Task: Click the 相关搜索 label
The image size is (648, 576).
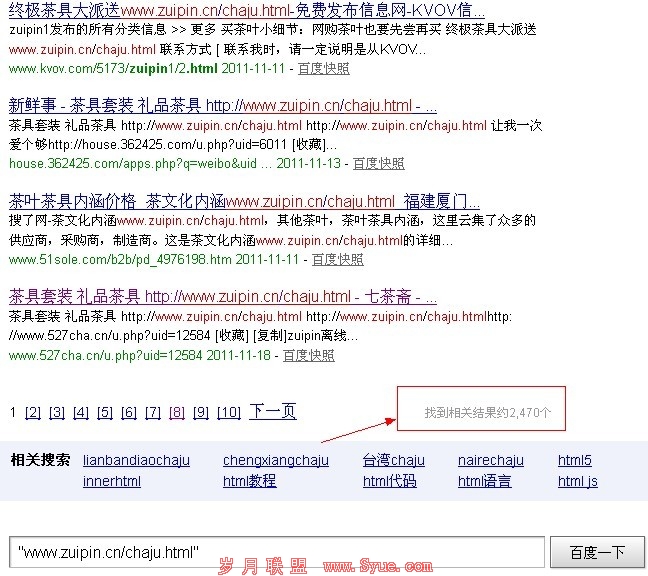Action: click(x=40, y=459)
